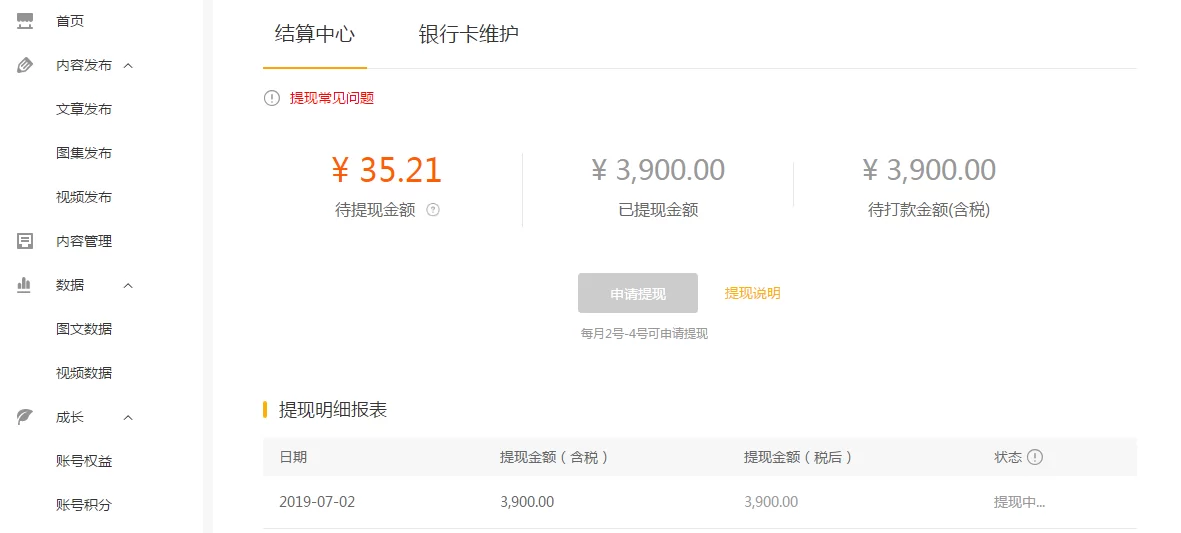The image size is (1181, 533).
Task: Click the leaf icon for 成长
Action: pos(26,417)
